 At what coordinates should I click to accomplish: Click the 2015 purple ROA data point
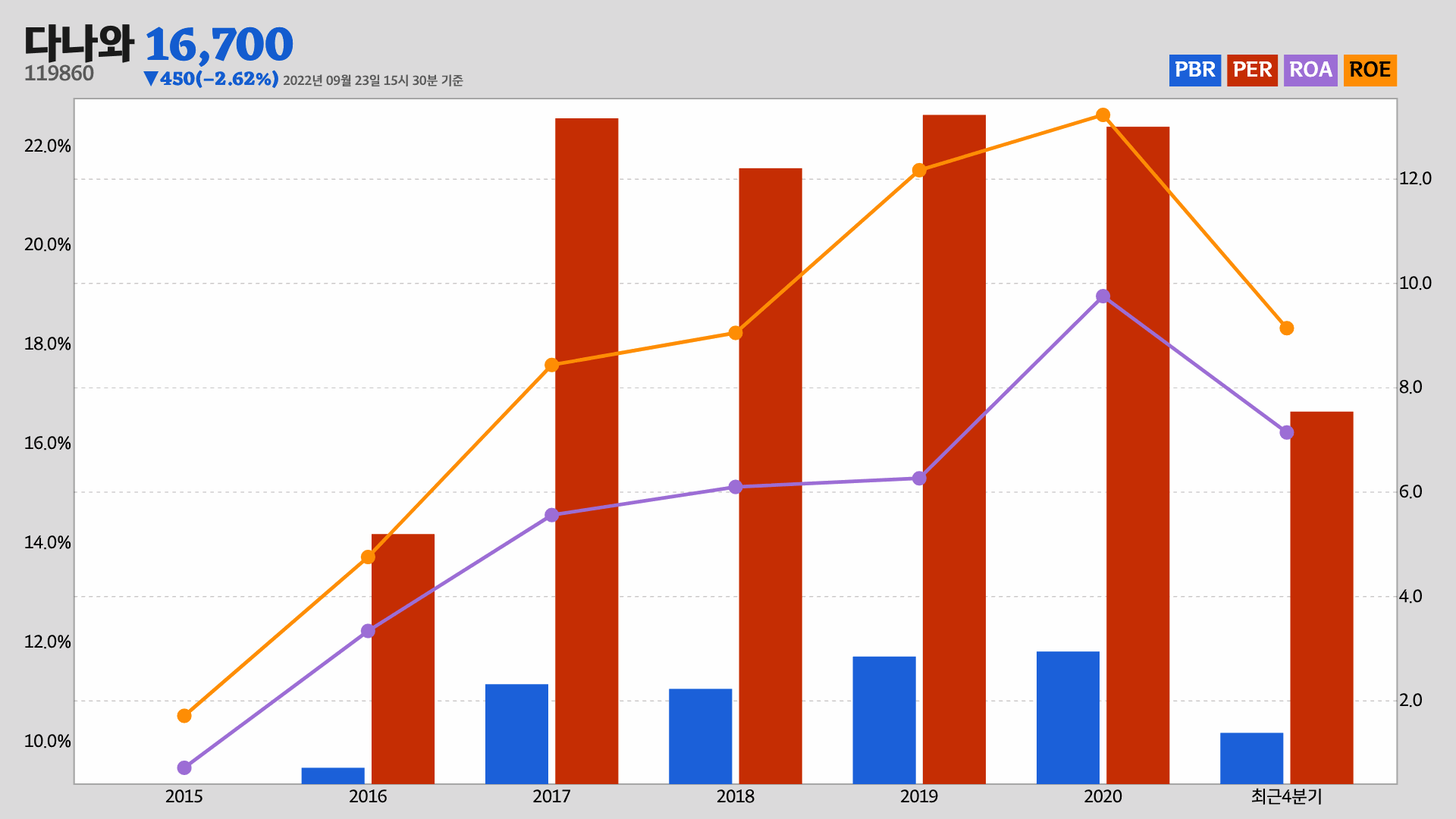184,768
